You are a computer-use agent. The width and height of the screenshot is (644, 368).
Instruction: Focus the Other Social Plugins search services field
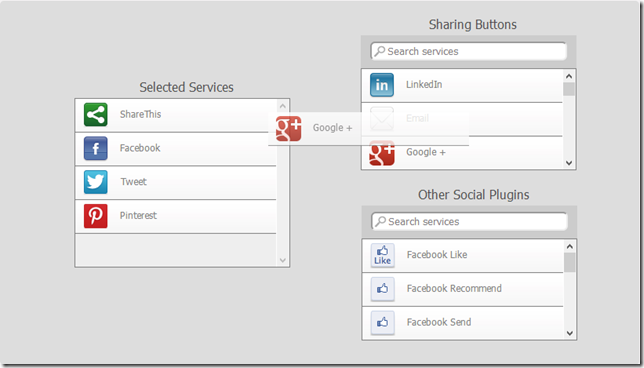(469, 221)
